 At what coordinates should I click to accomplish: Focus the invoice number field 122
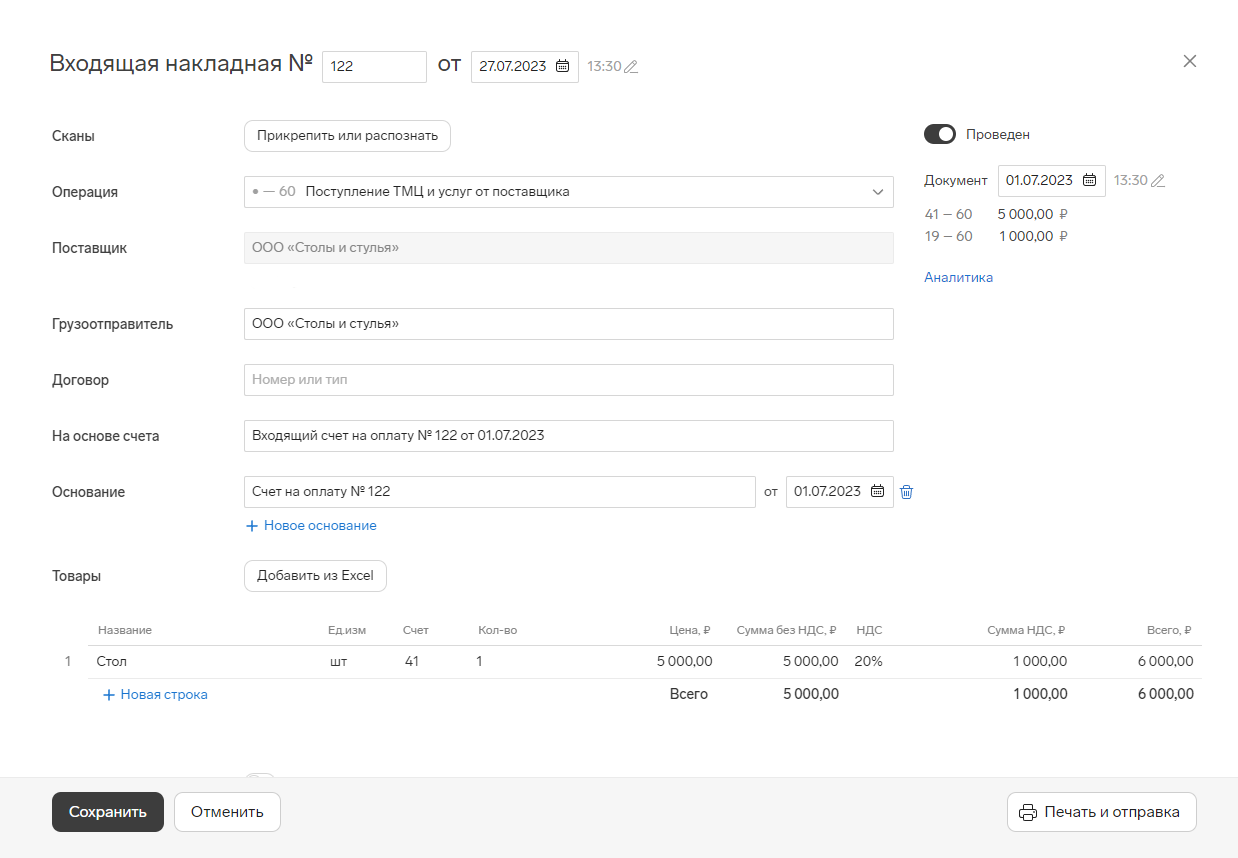[x=374, y=66]
